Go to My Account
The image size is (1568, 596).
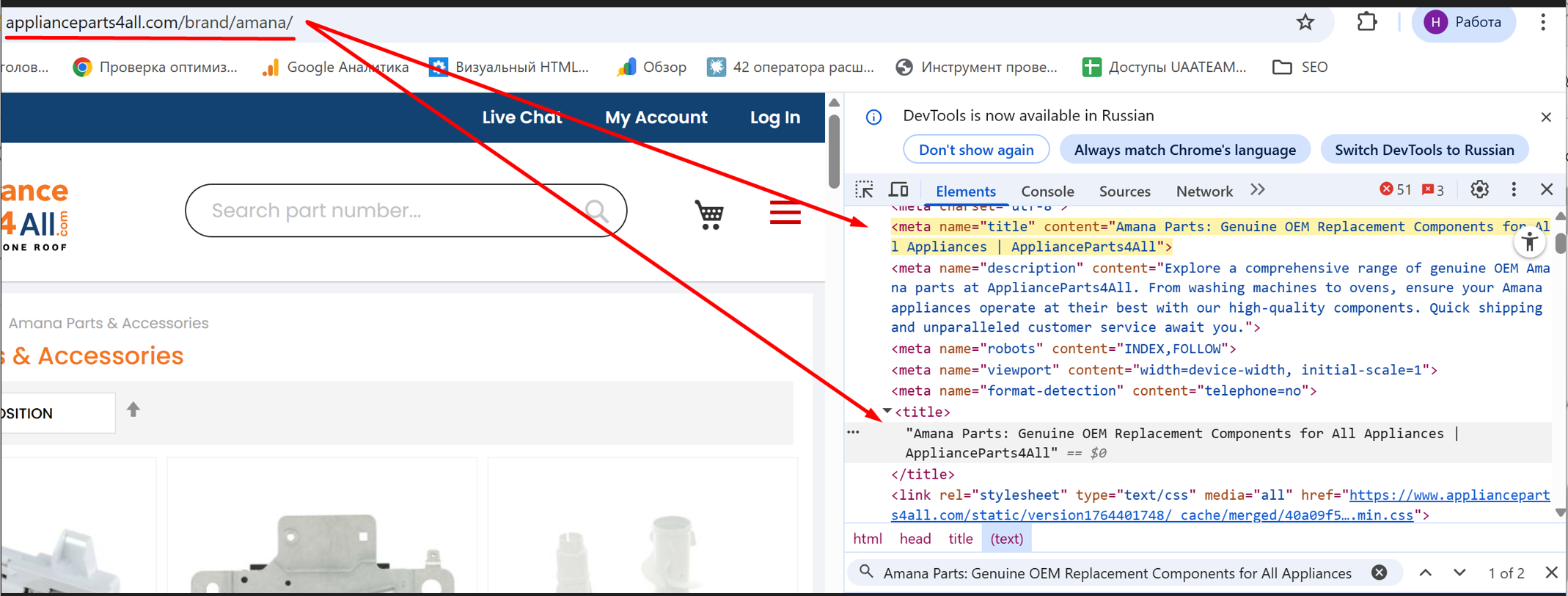(656, 117)
